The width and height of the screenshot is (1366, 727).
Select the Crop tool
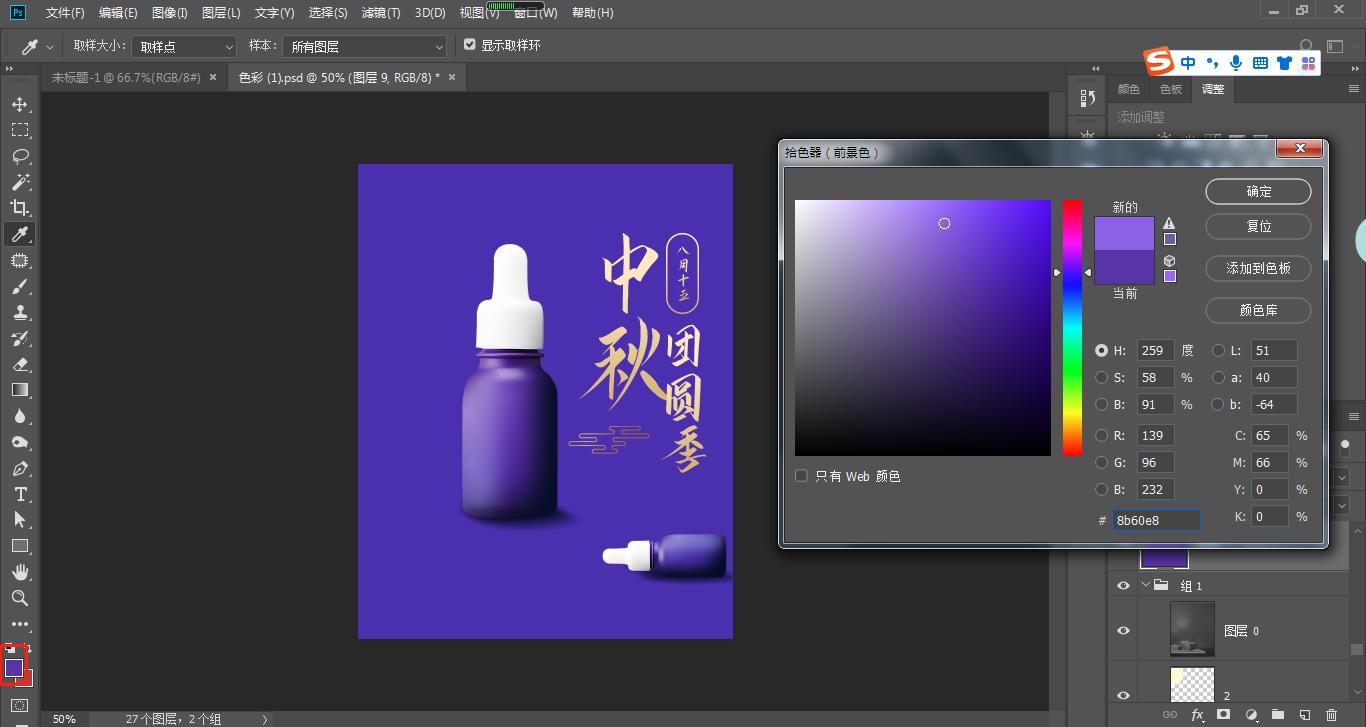[21, 207]
